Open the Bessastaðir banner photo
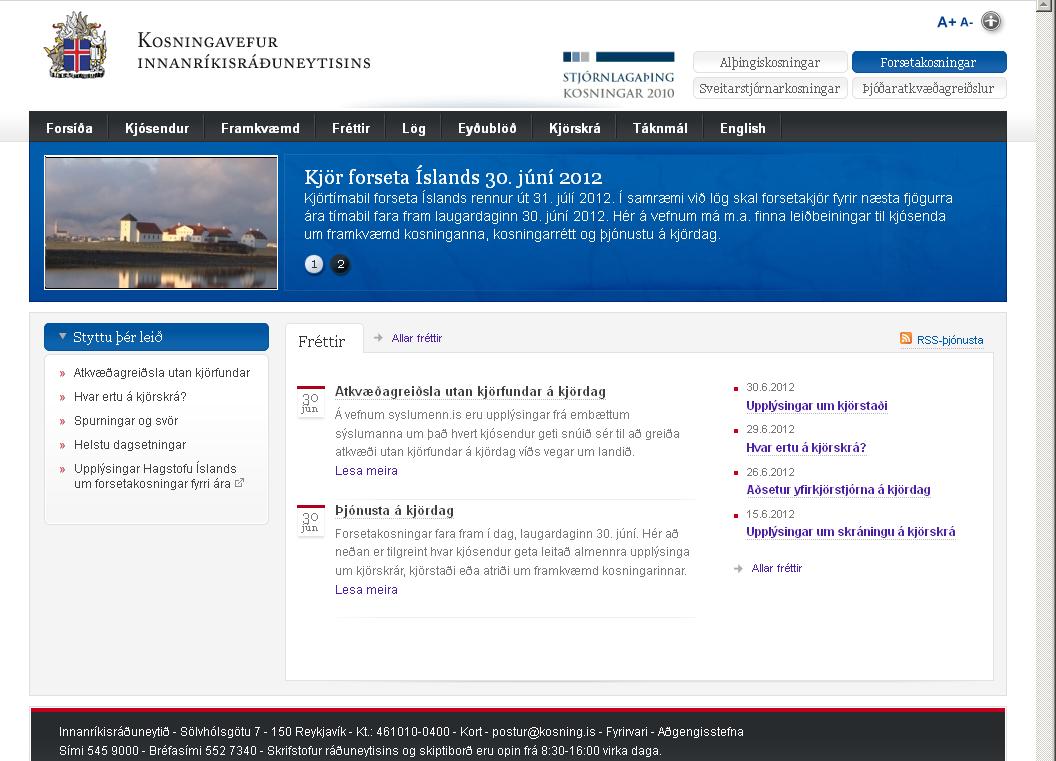Viewport: 1056px width, 761px height. [x=161, y=222]
